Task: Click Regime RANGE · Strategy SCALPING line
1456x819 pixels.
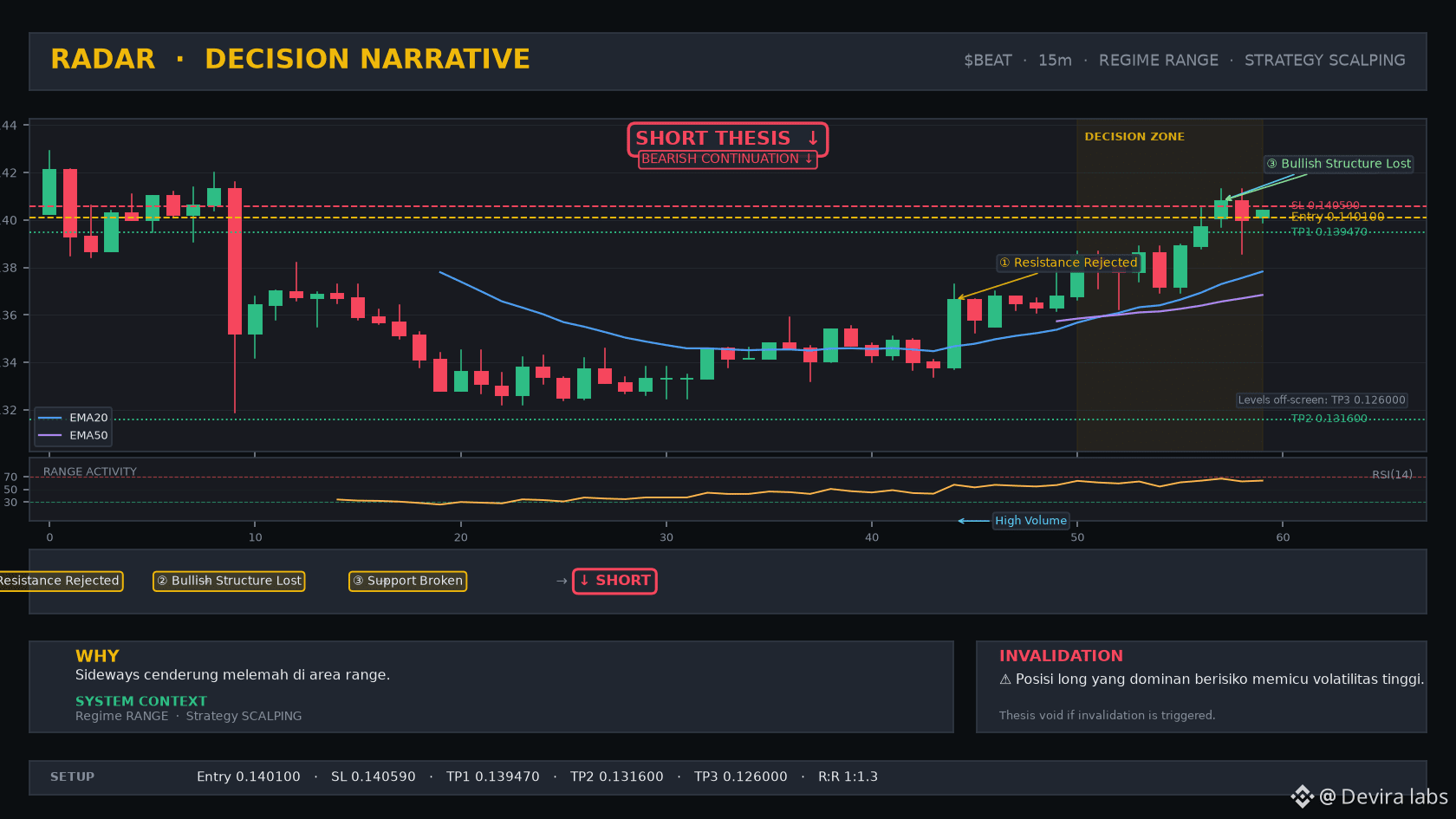Action: point(188,716)
